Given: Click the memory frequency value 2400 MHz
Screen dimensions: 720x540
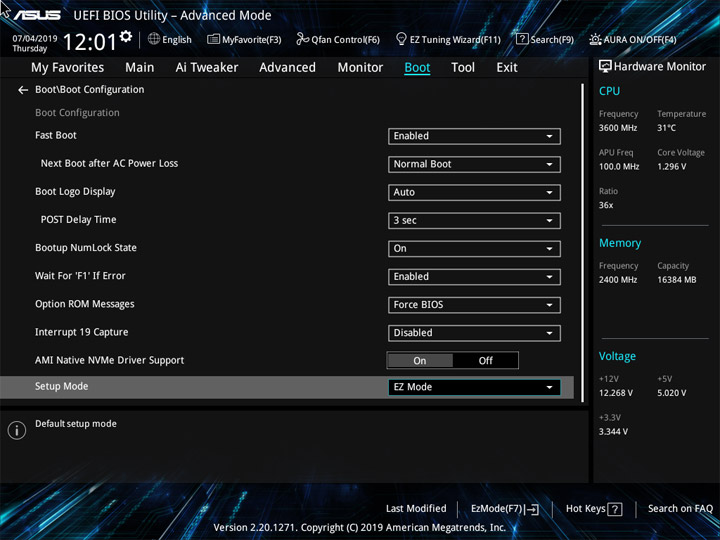Looking at the screenshot, I should click(x=618, y=279).
